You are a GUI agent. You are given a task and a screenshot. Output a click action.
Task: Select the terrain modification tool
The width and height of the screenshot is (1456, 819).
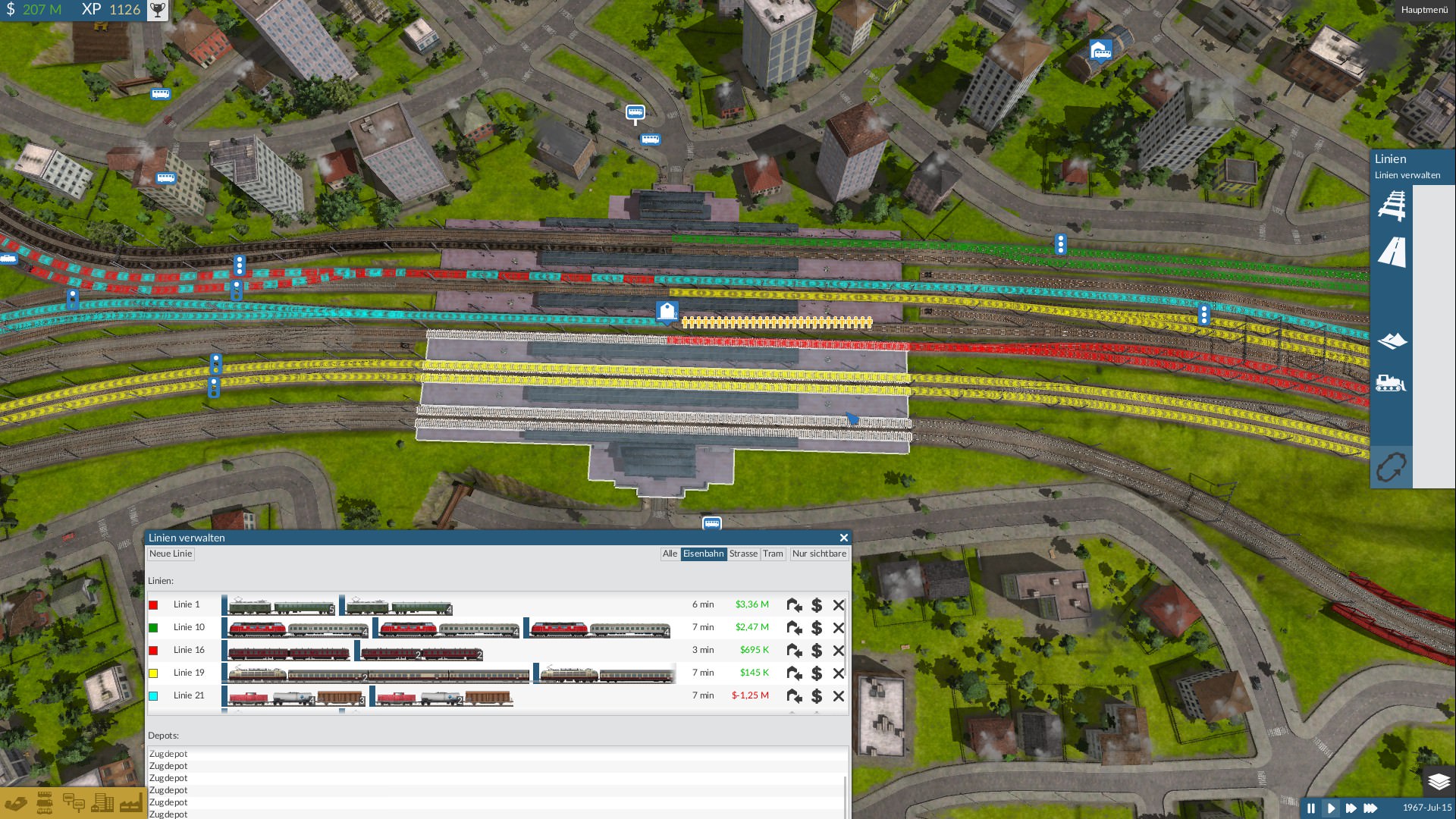coord(1392,341)
